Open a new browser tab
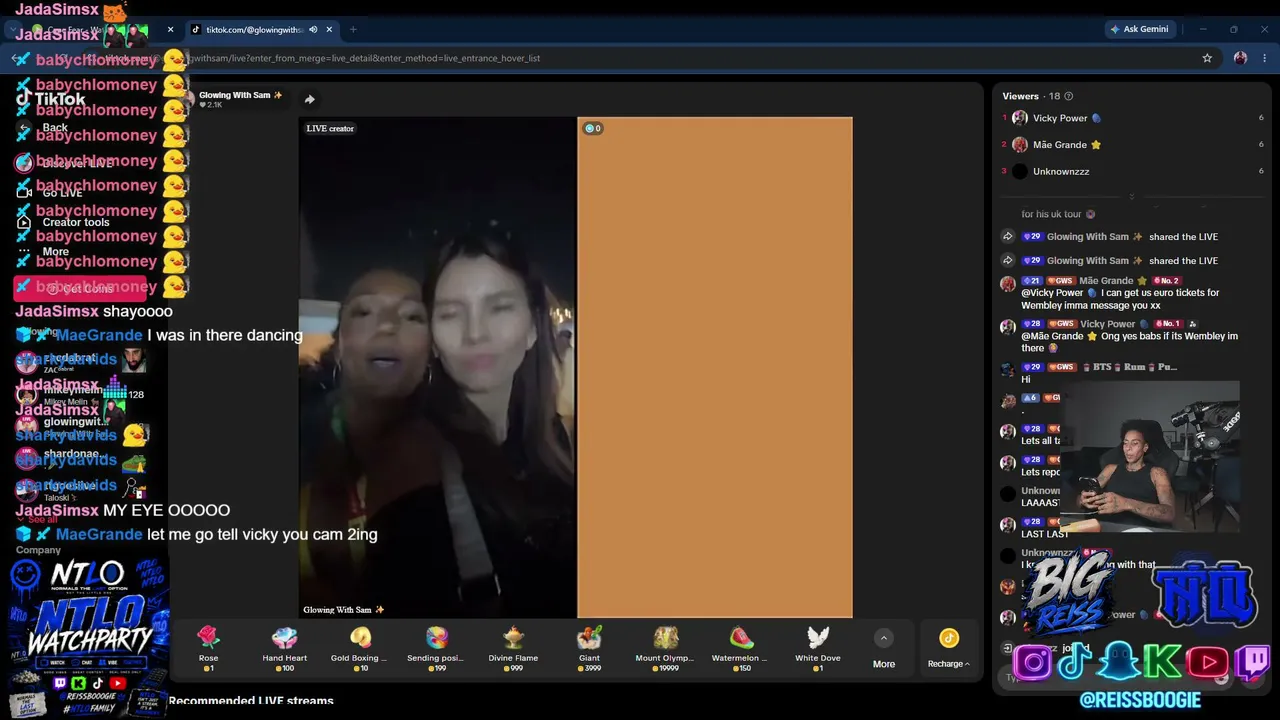This screenshot has width=1280, height=720. coord(352,30)
